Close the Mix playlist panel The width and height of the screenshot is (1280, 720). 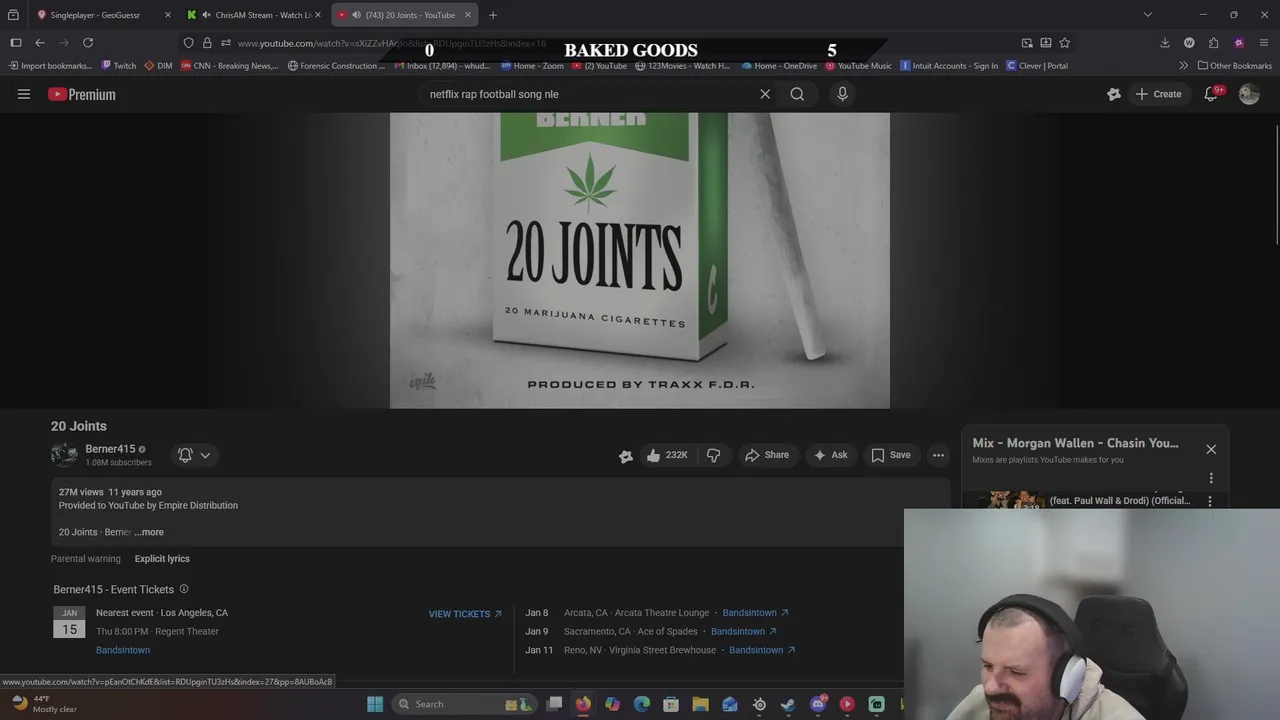[1211, 449]
